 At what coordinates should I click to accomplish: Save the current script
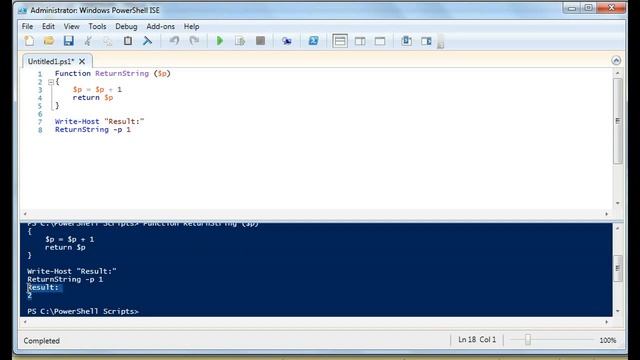click(x=69, y=41)
